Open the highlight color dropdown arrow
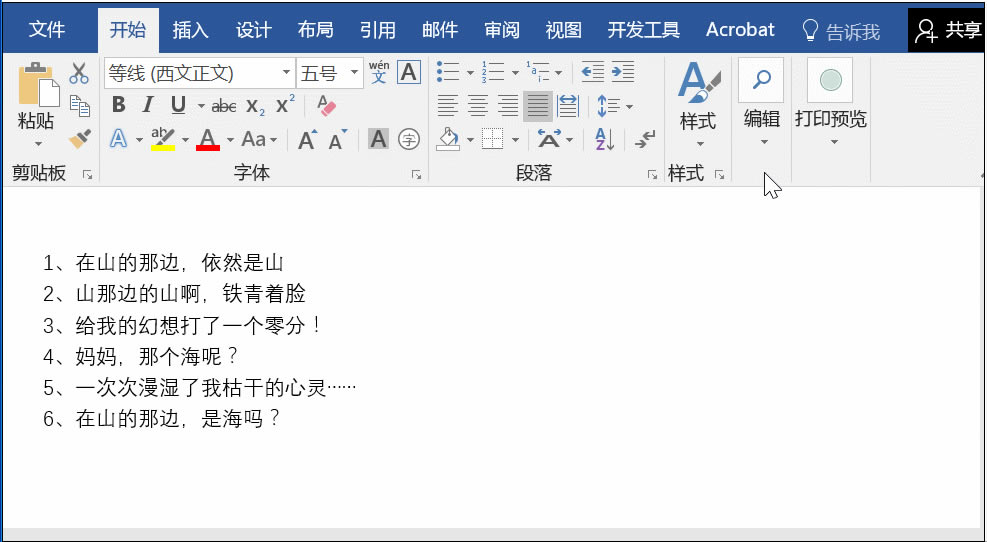Viewport: 987px width, 542px height. click(185, 140)
